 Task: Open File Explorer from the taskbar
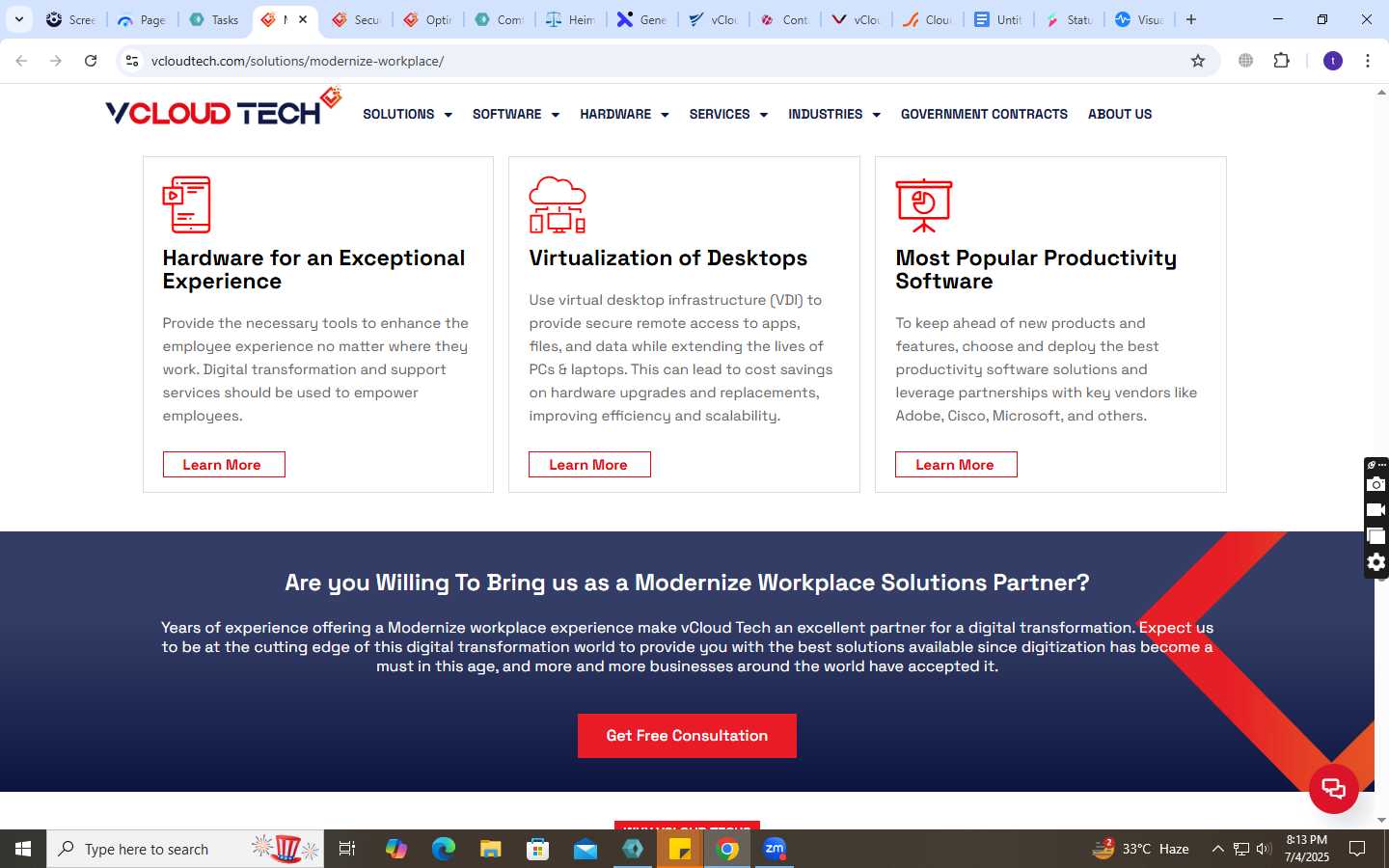coord(491,849)
